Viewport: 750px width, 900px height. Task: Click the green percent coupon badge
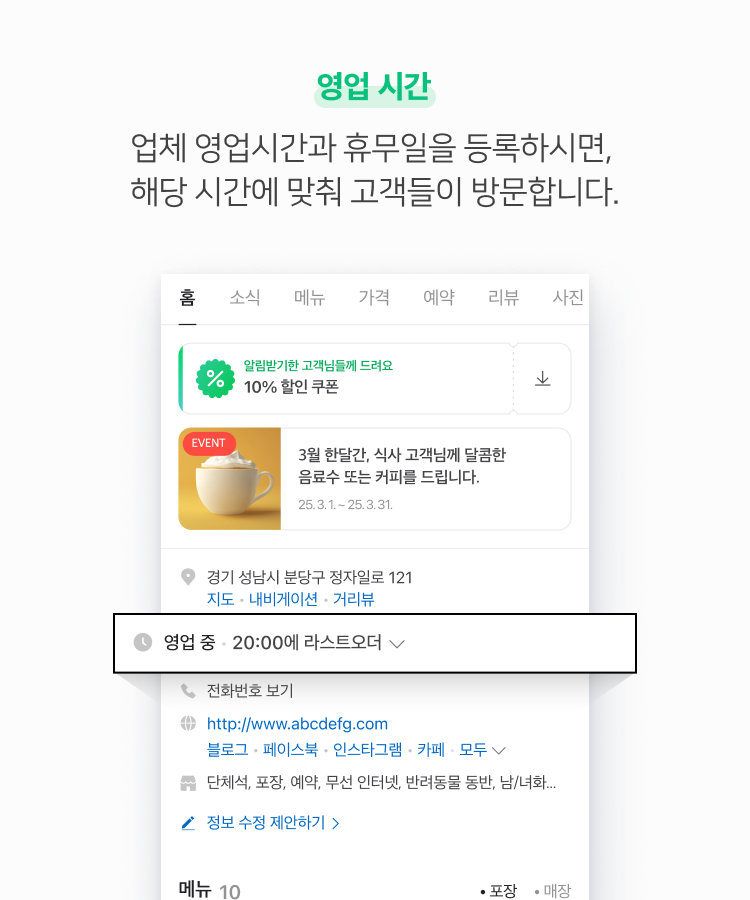tap(215, 379)
